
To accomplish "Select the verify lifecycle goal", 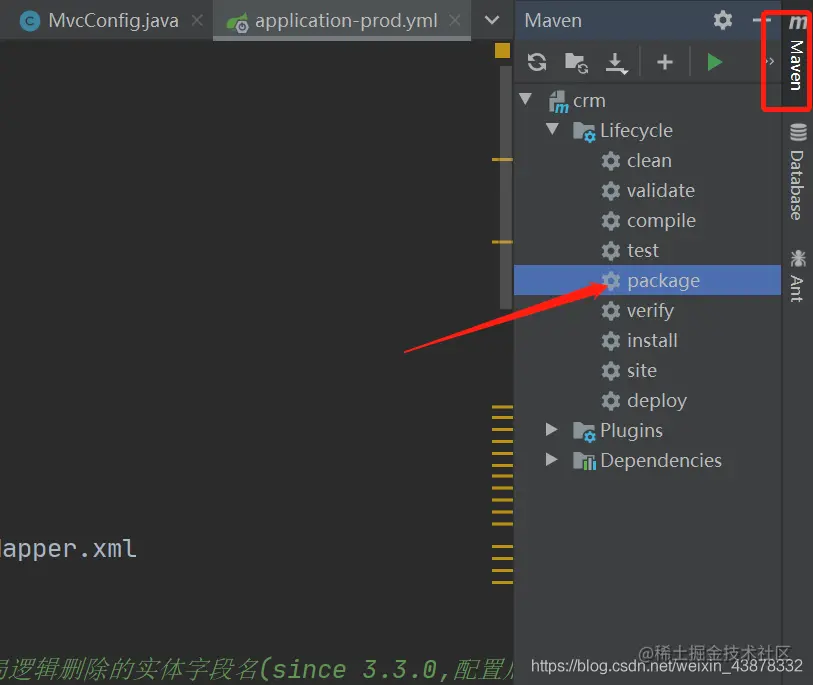I will (650, 311).
